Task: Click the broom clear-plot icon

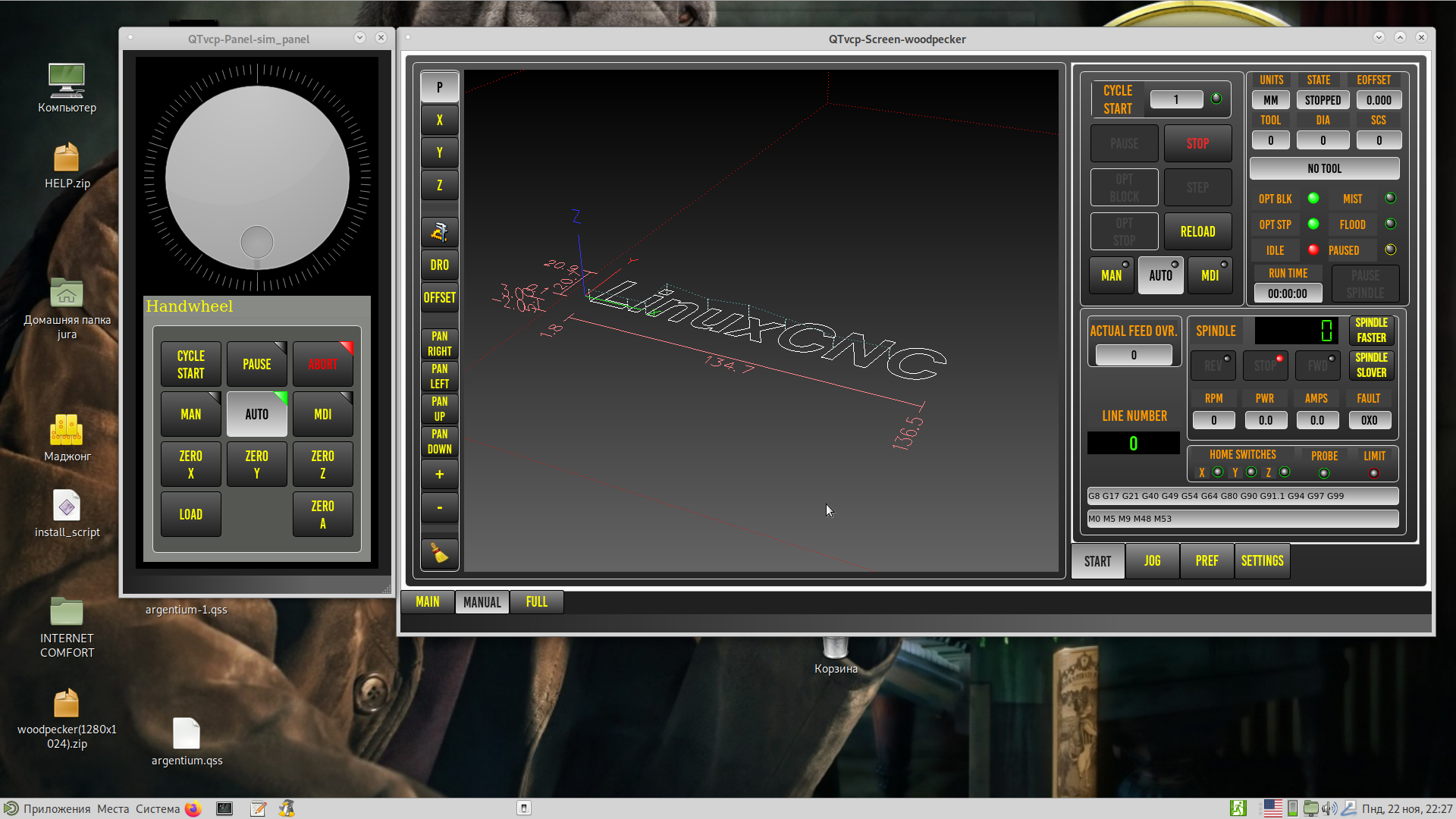Action: coord(439,554)
